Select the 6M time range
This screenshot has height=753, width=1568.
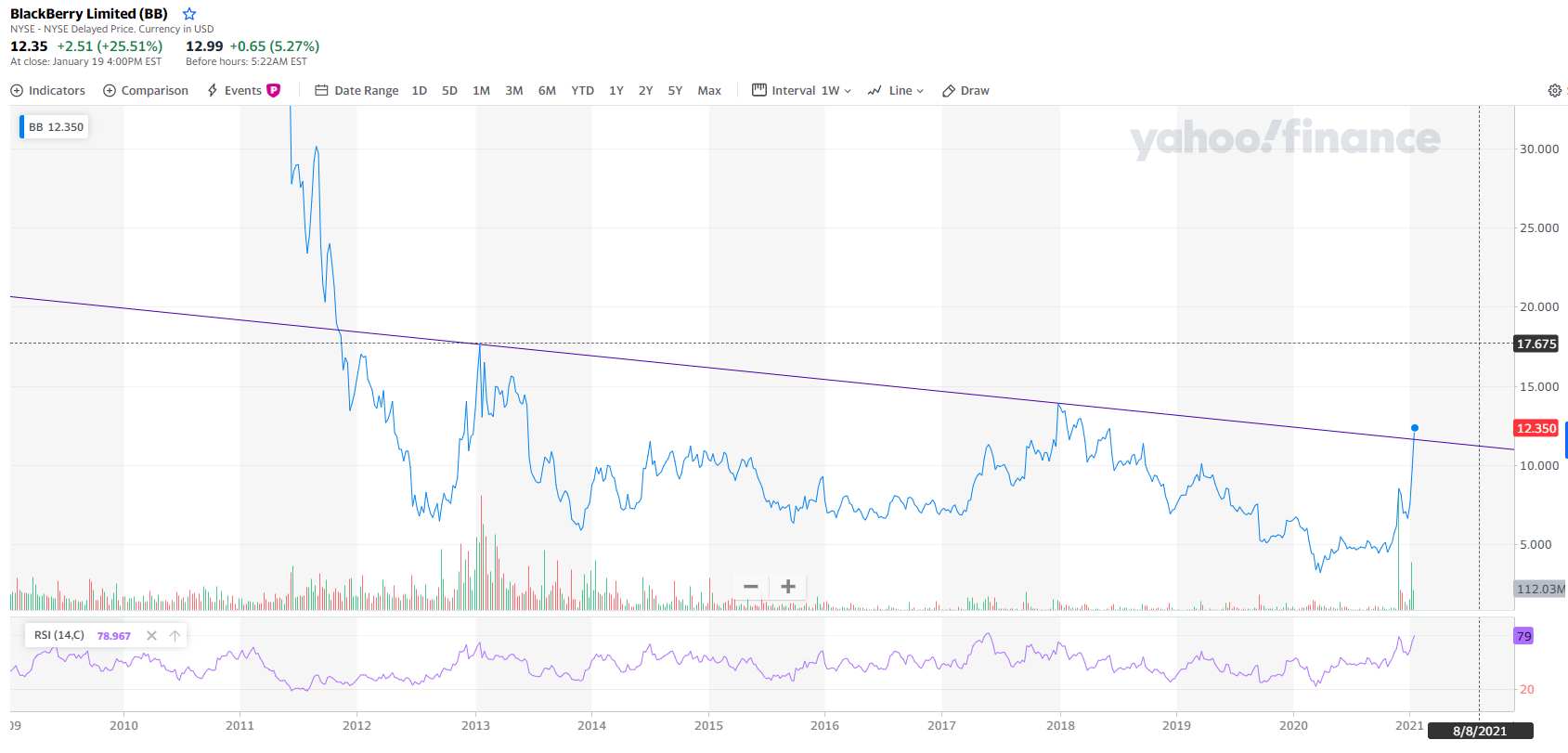(547, 90)
